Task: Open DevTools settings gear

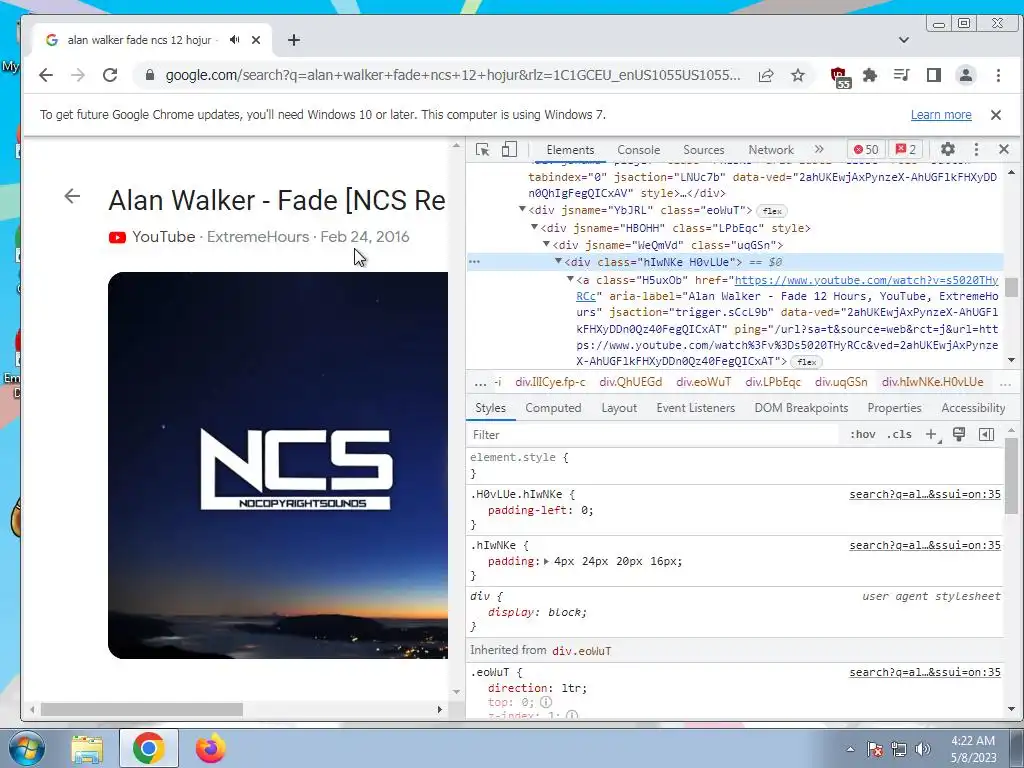Action: pos(948,150)
